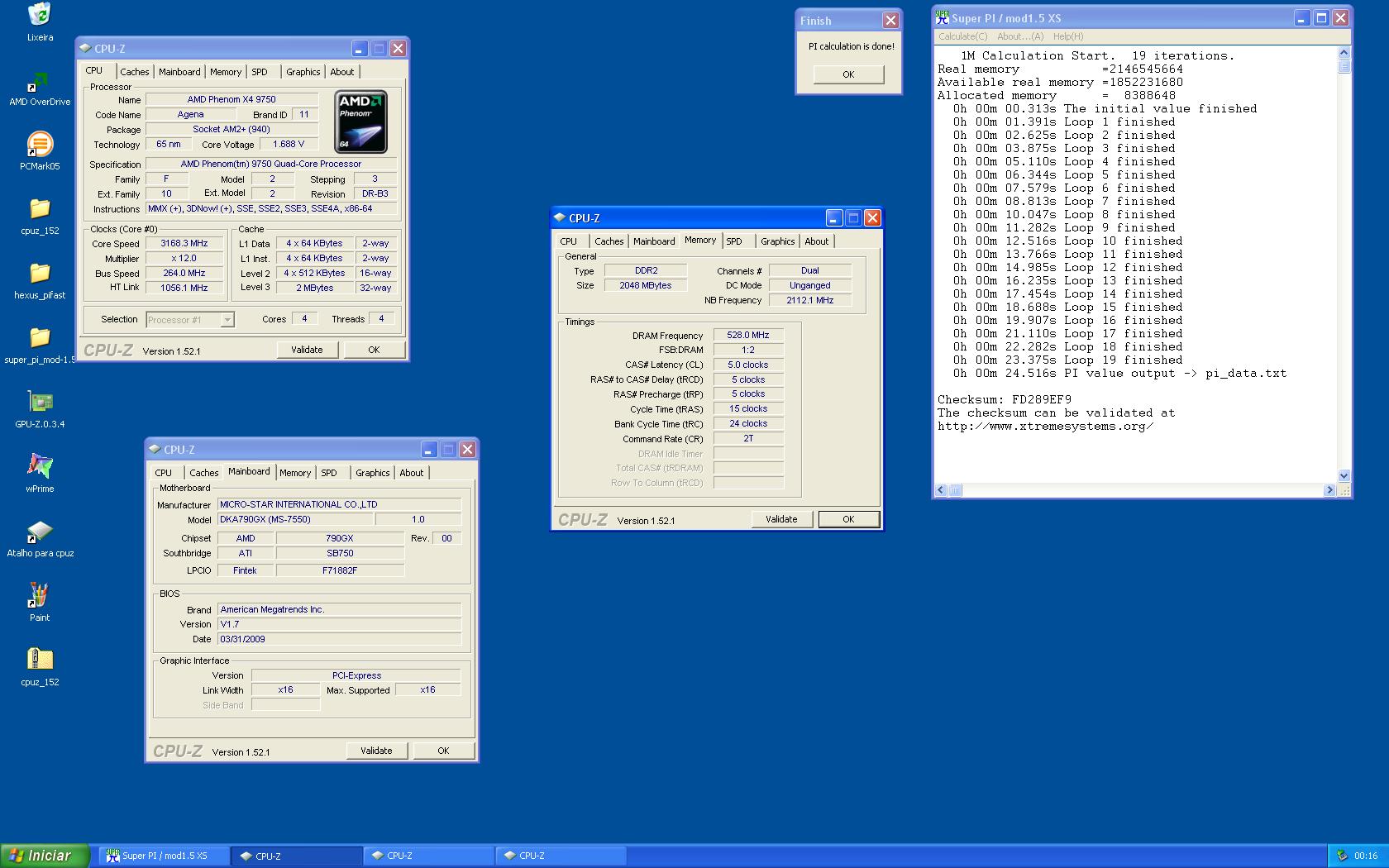The image size is (1389, 868).
Task: Launch Paint desktop shortcut
Action: point(40,595)
